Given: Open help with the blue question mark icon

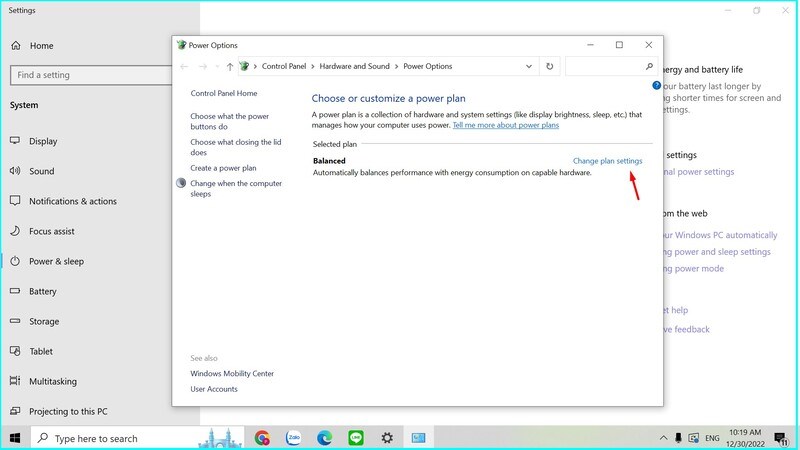Looking at the screenshot, I should point(657,85).
